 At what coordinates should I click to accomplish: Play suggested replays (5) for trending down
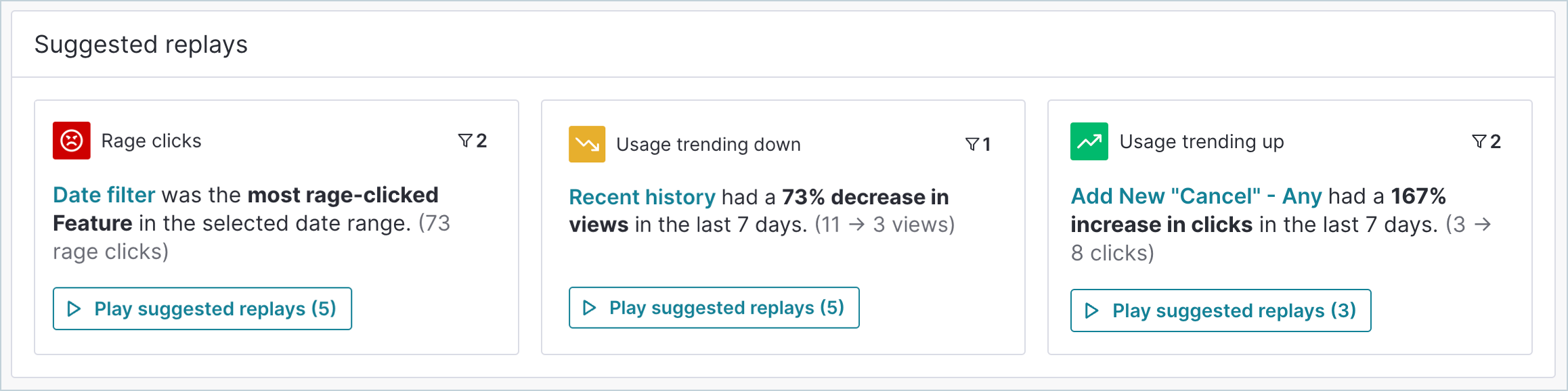(714, 308)
